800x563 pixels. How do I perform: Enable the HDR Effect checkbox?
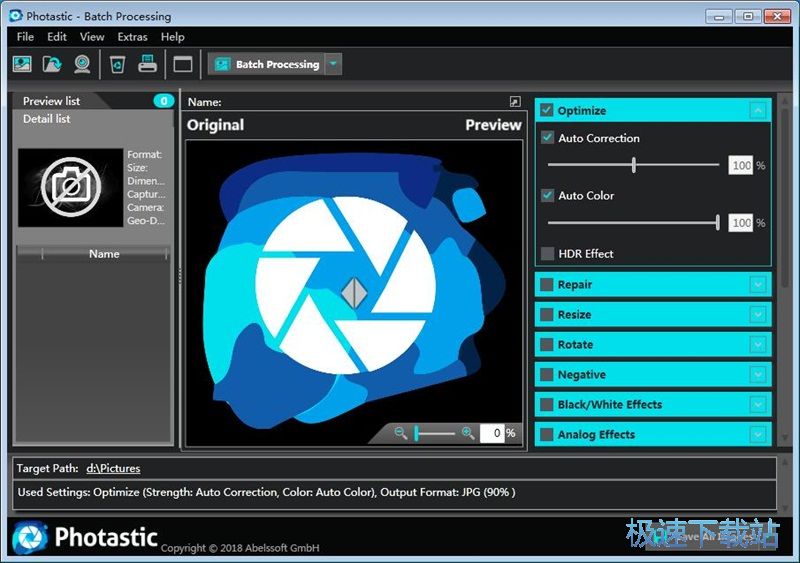(x=547, y=253)
